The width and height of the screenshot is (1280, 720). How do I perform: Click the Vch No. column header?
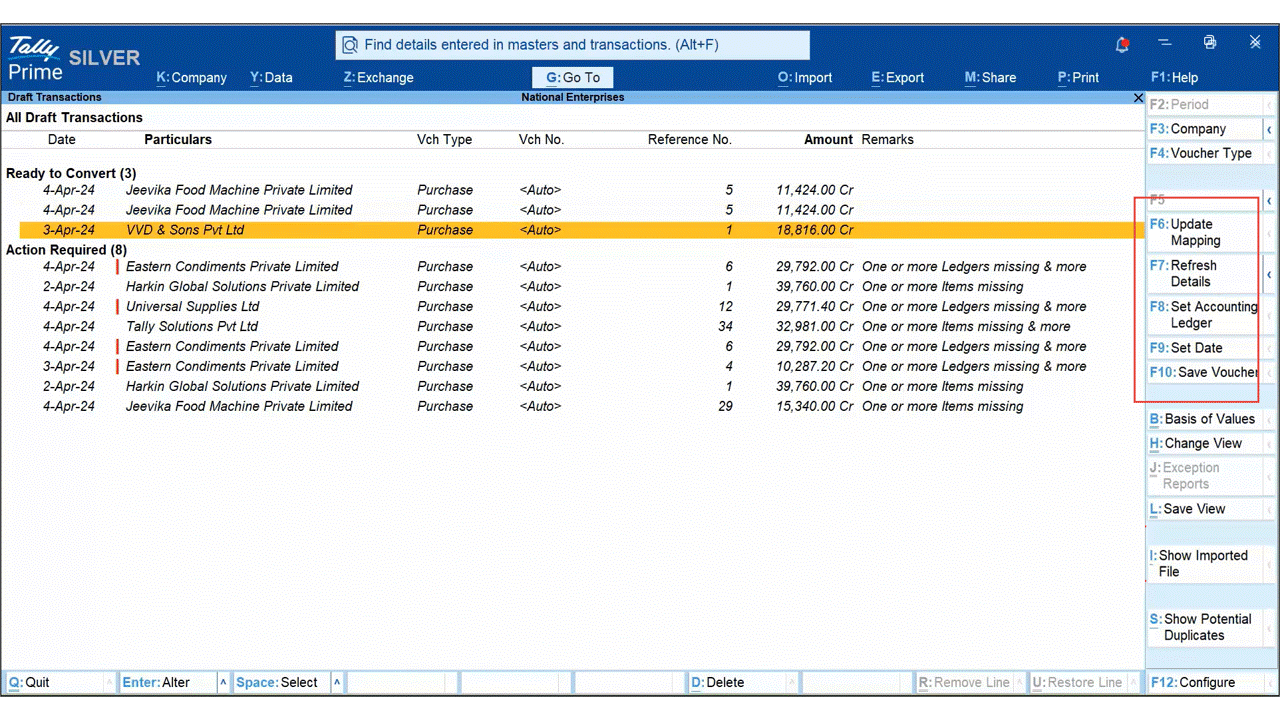click(x=542, y=139)
